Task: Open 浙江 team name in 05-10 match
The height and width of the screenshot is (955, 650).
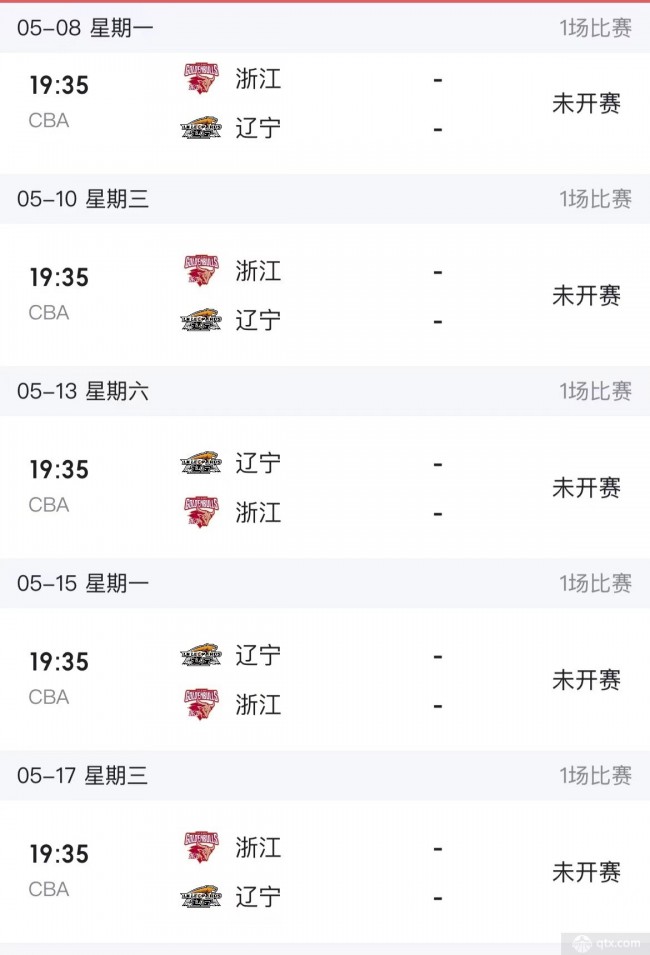Action: pos(258,270)
